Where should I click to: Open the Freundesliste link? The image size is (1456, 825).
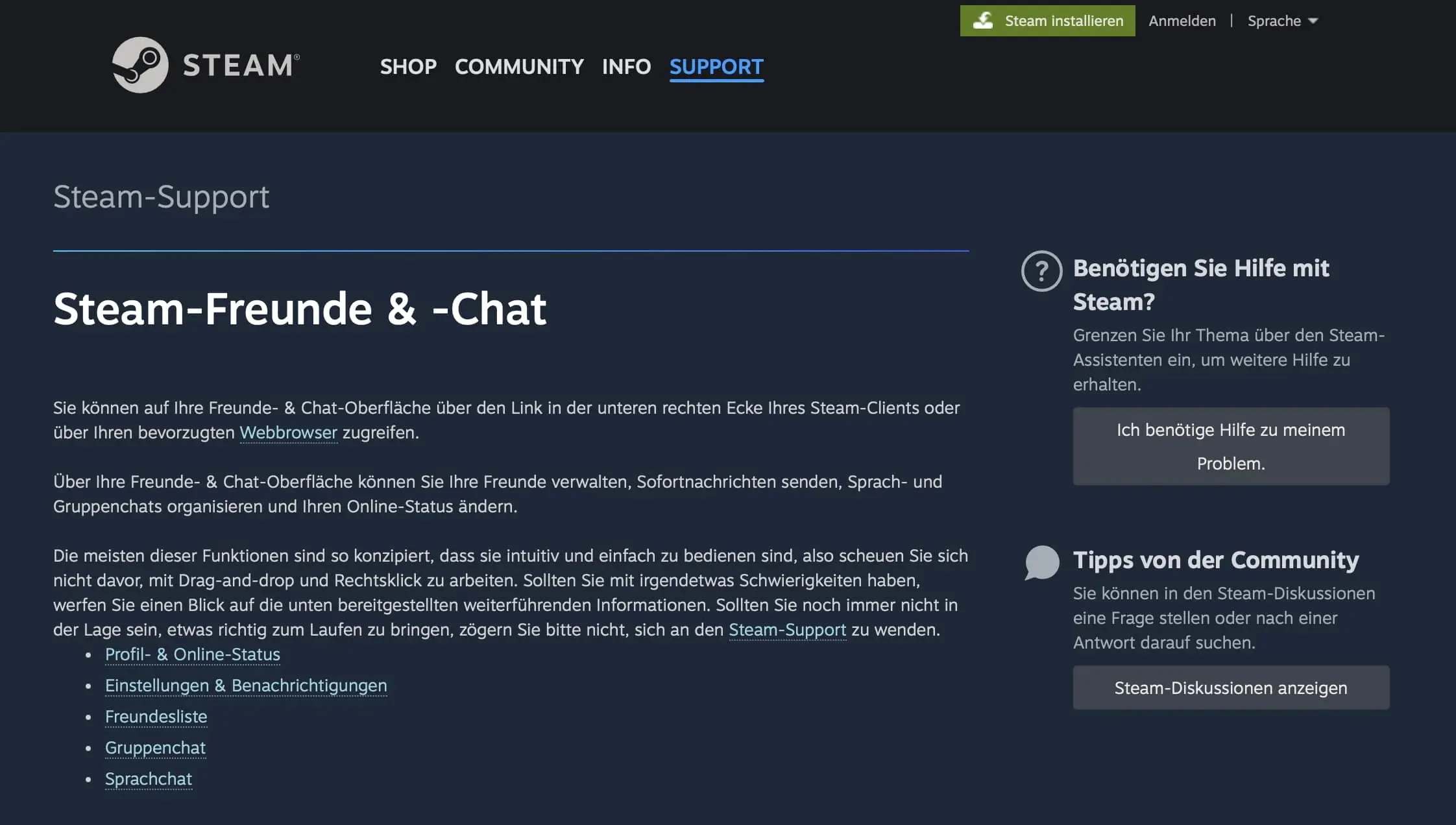[156, 717]
